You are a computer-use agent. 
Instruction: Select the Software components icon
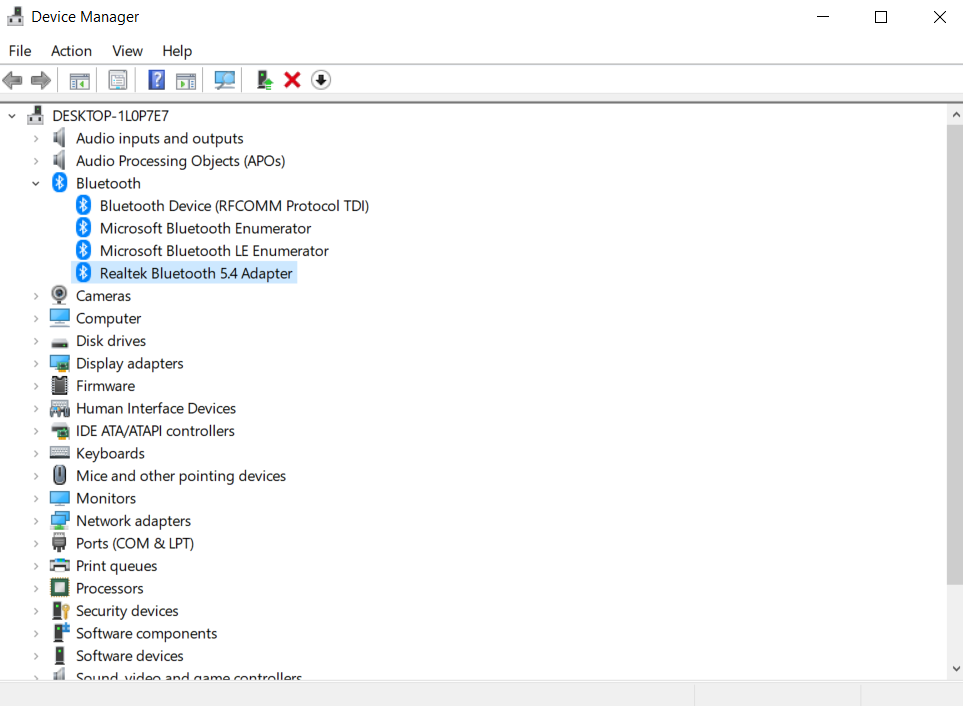tap(61, 632)
